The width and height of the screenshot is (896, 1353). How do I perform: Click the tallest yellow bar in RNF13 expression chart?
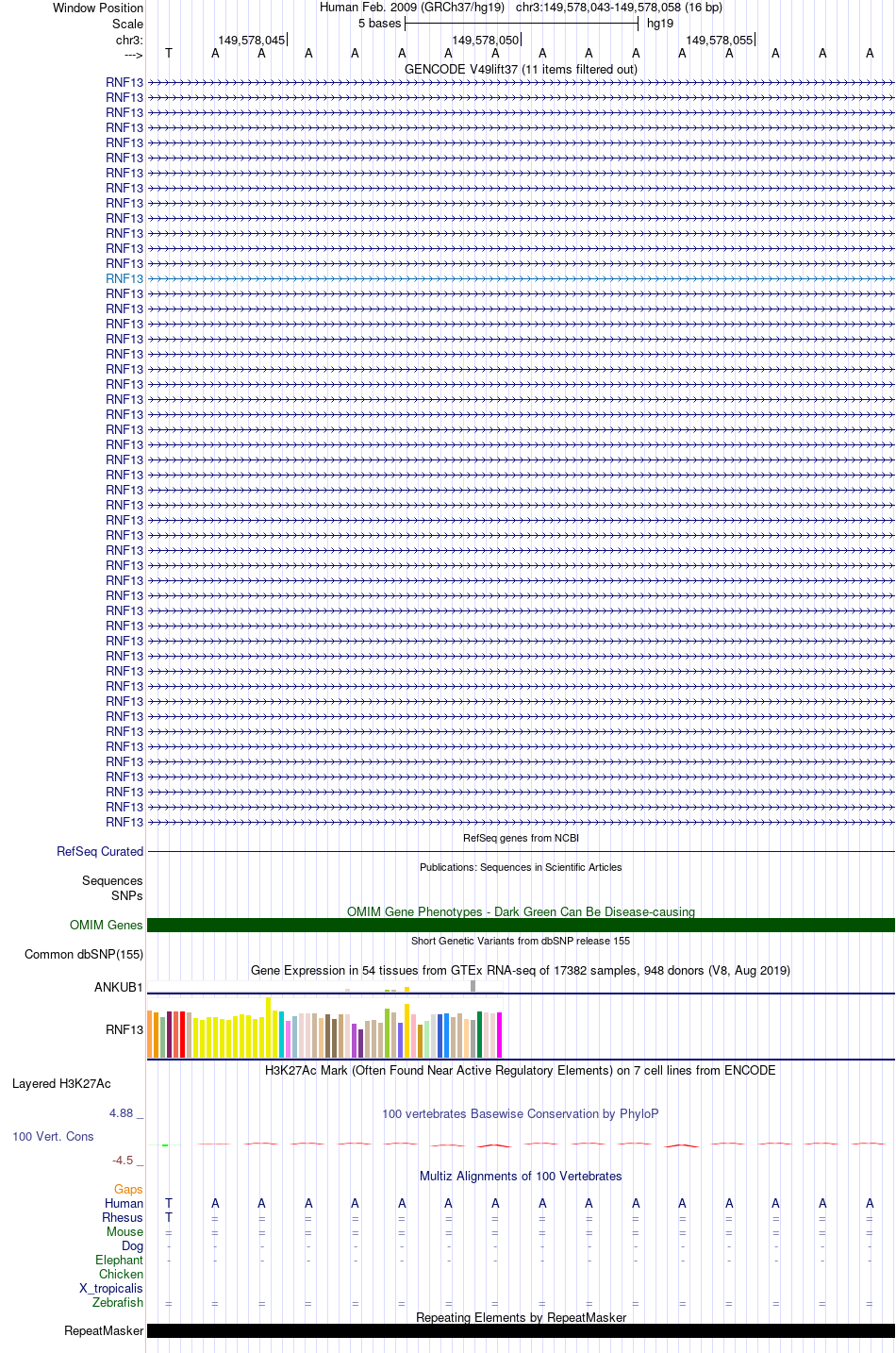[269, 1027]
